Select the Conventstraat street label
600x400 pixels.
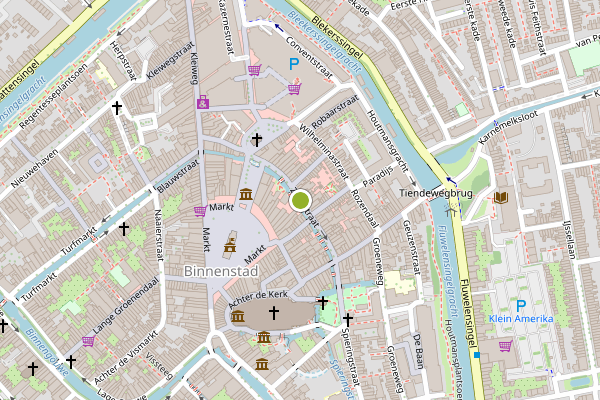click(310, 58)
